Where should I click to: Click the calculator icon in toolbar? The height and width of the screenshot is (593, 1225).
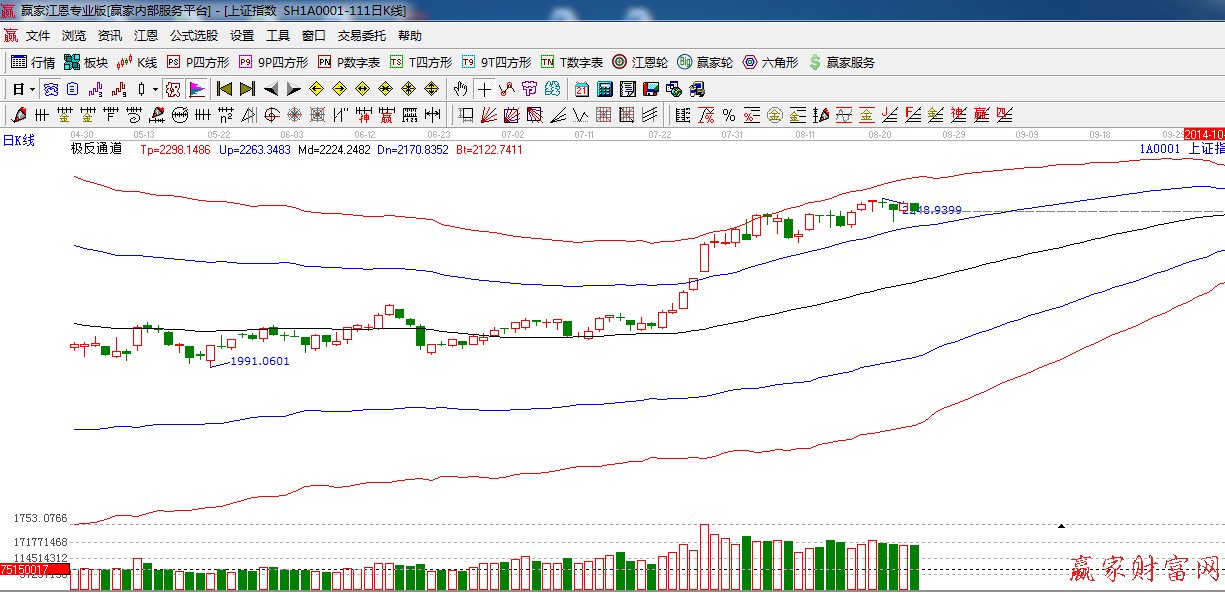[x=604, y=89]
